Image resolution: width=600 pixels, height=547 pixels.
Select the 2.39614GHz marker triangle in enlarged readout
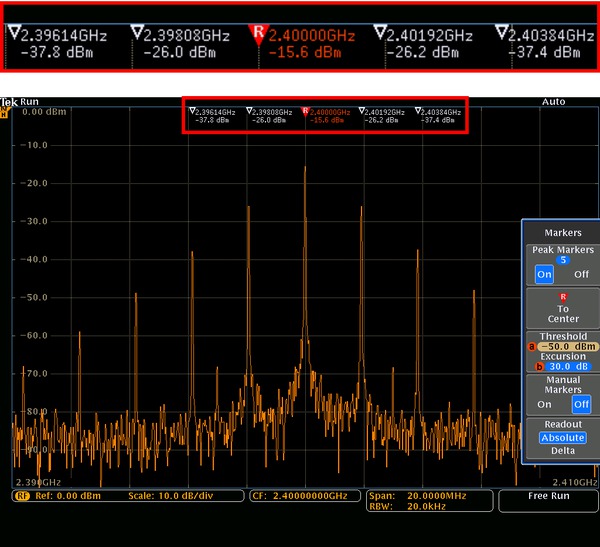coord(14,33)
